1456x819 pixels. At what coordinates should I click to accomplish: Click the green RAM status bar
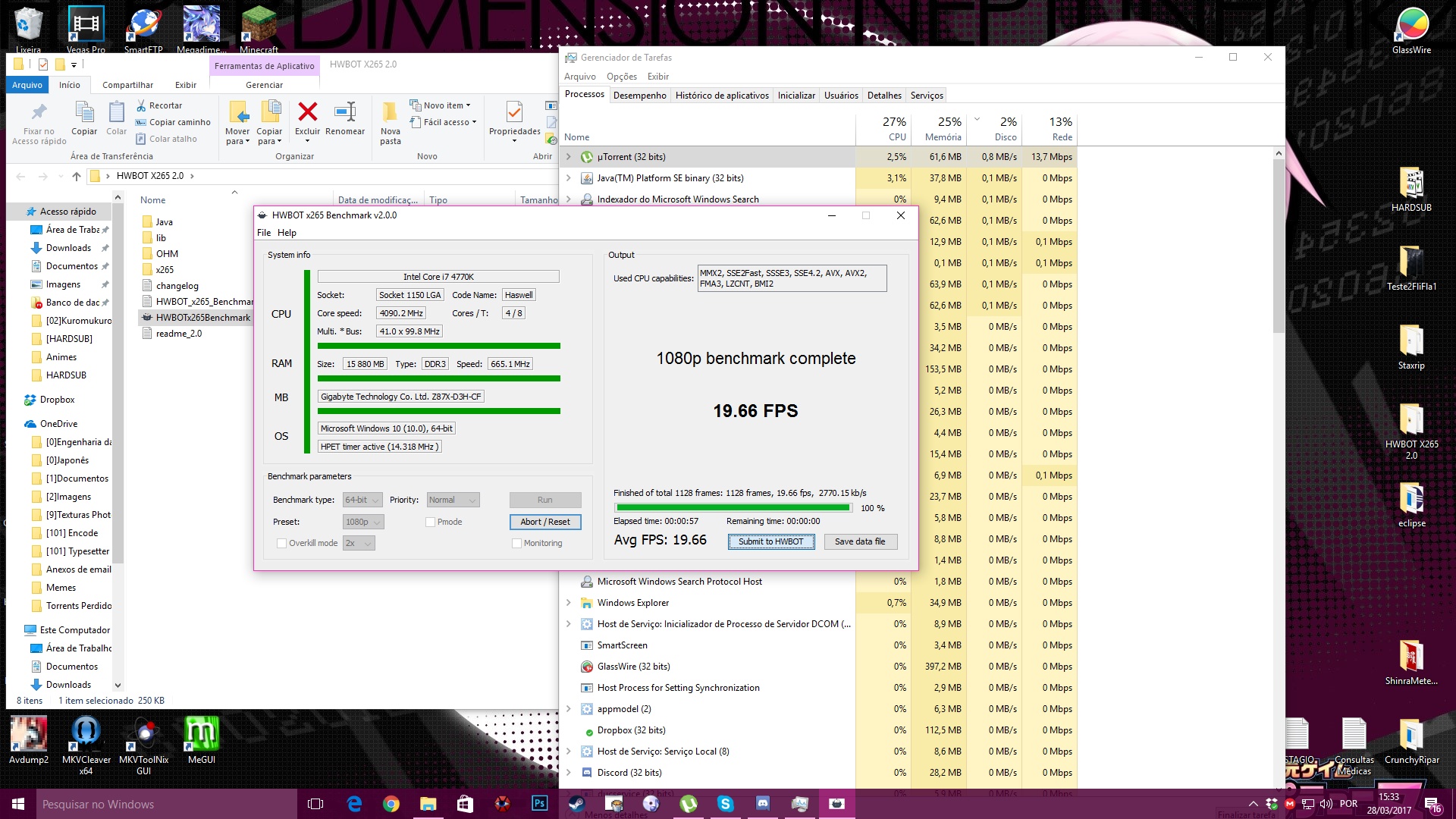(438, 378)
